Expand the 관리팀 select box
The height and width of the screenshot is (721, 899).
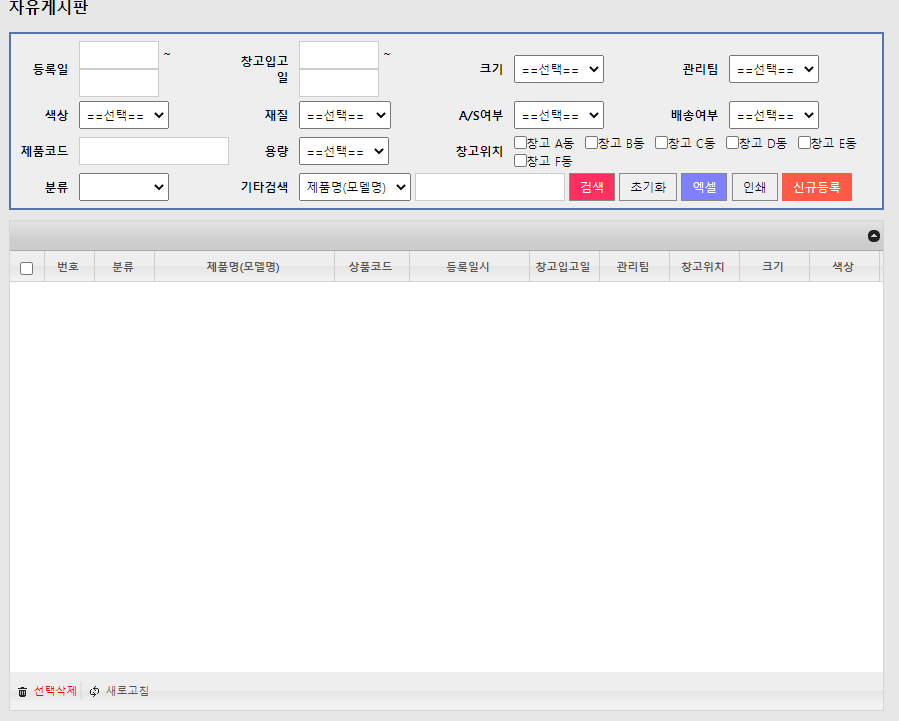[773, 69]
